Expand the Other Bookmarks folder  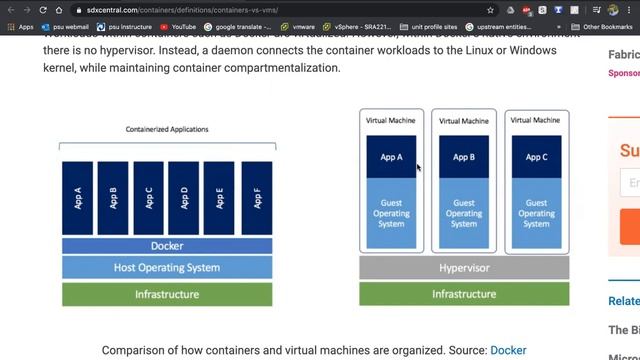[602, 27]
